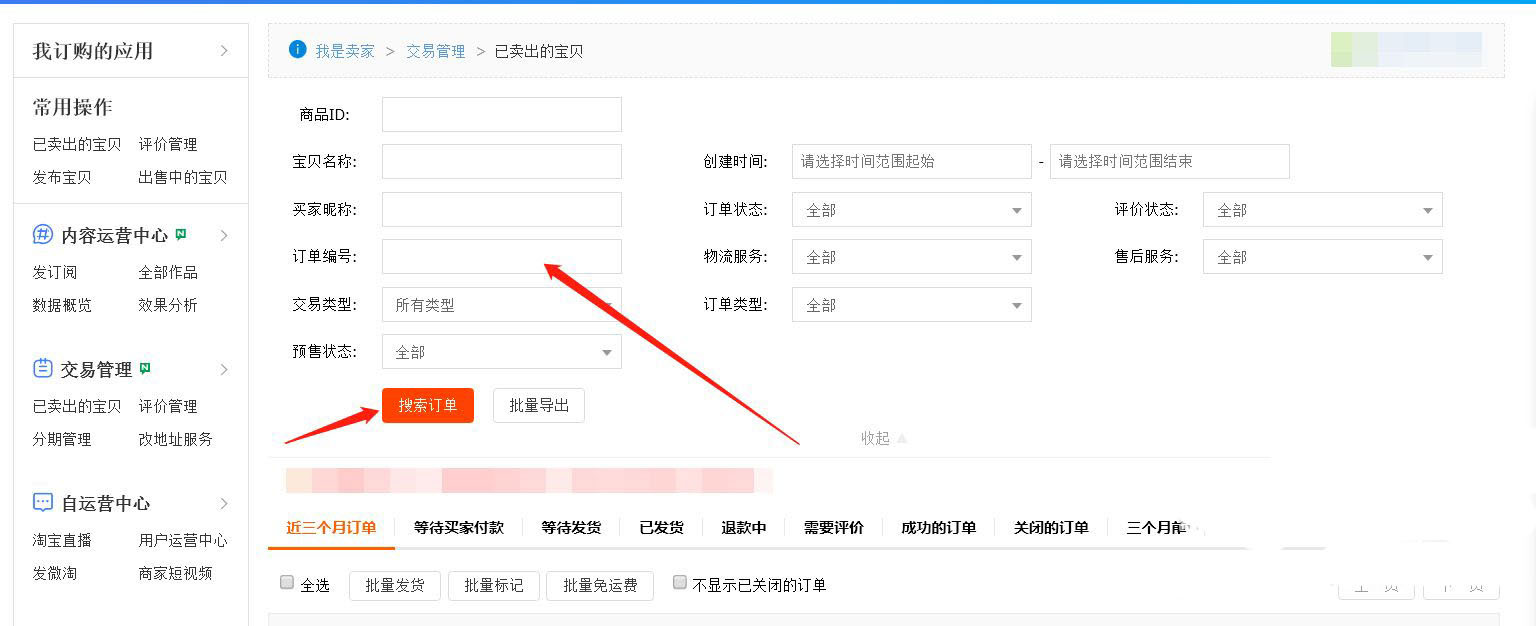Screen dimensions: 1536x626
Task: Open 发微淘 link in sidebar
Action: point(55,573)
